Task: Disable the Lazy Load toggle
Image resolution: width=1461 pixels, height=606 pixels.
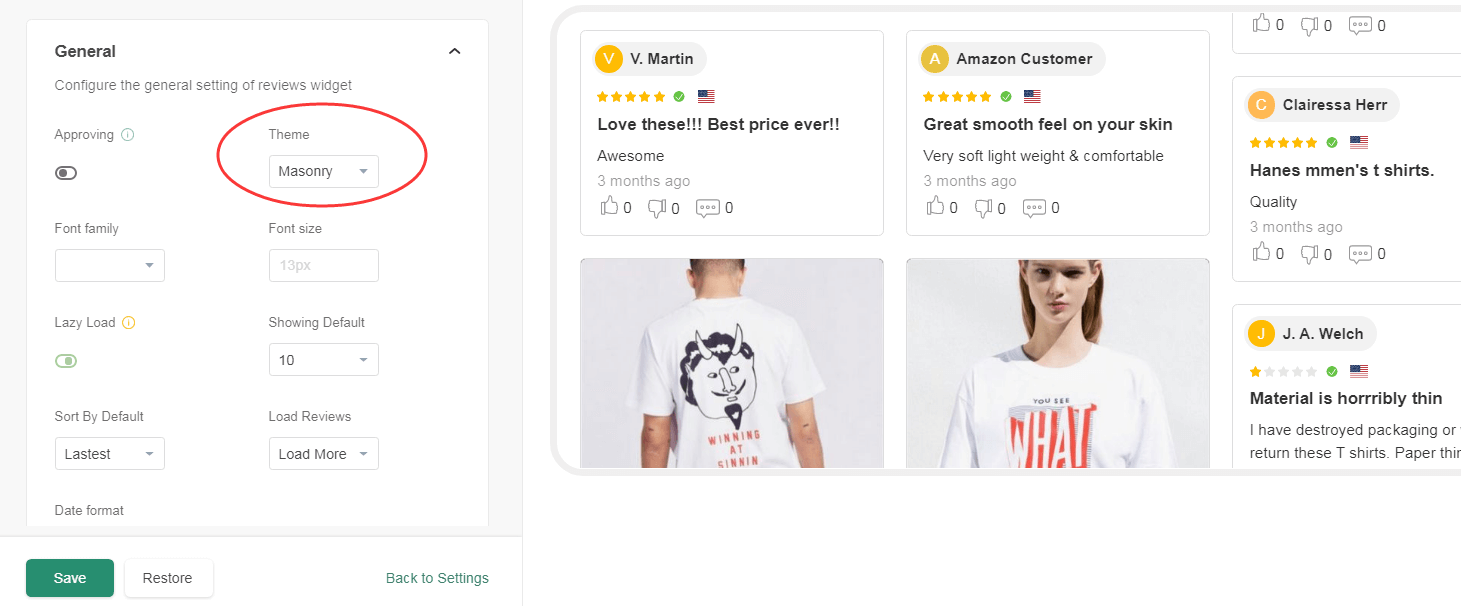Action: (x=66, y=361)
